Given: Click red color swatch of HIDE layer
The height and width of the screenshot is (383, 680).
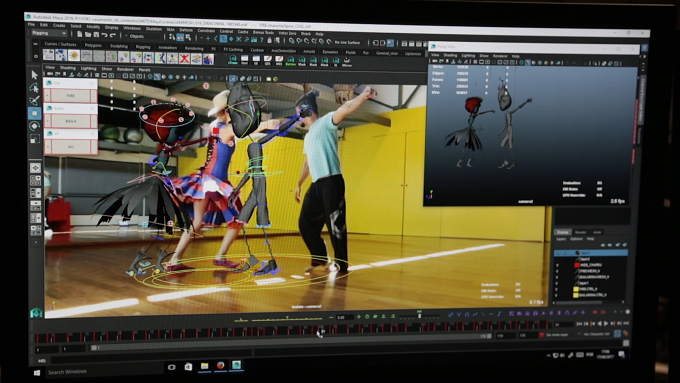Looking at the screenshot, I should point(576,265).
